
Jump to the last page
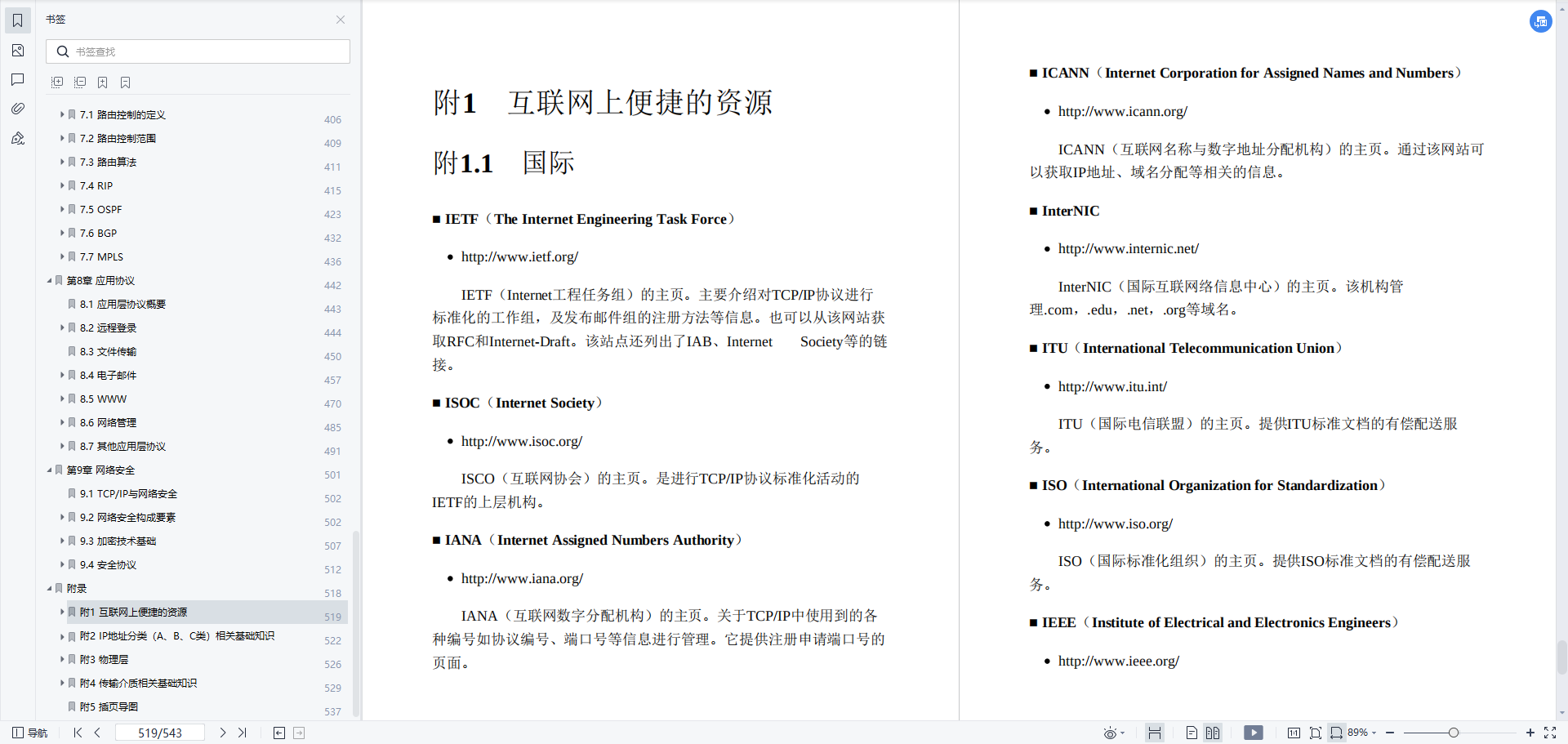(243, 733)
